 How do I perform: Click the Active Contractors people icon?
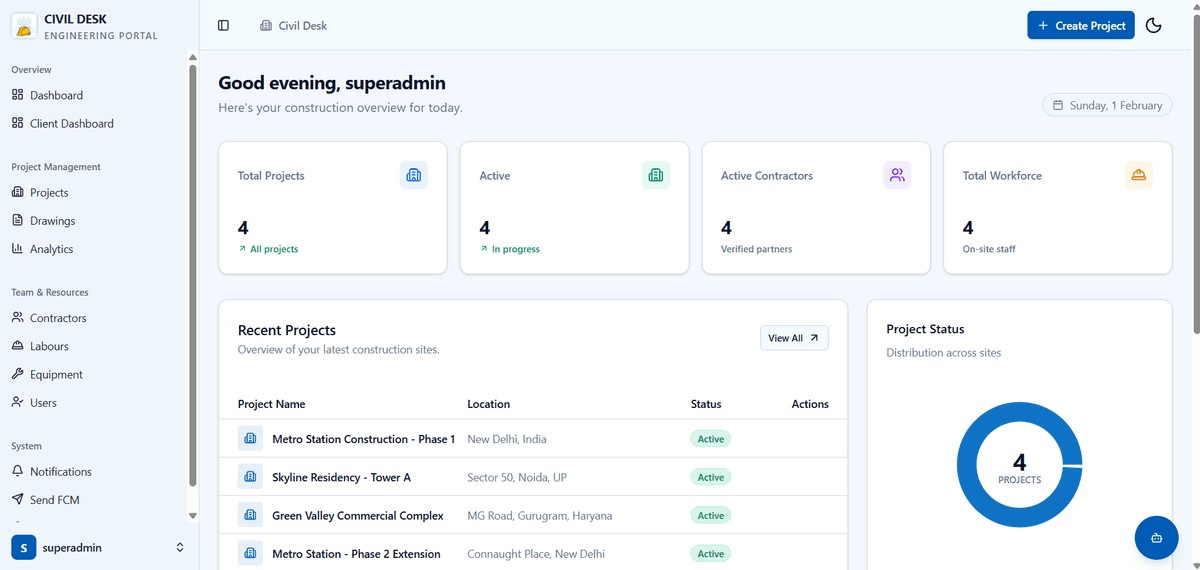click(x=897, y=175)
